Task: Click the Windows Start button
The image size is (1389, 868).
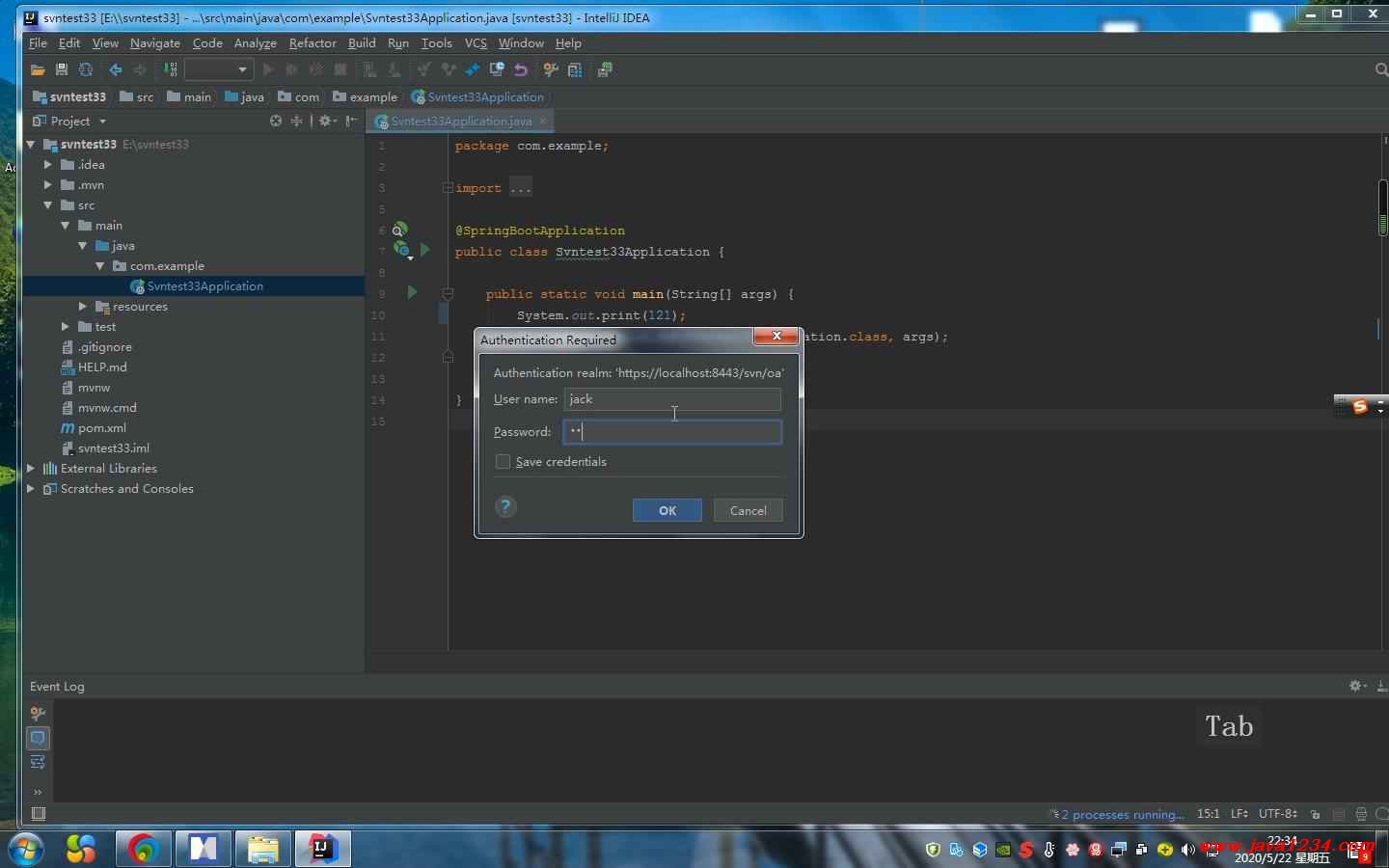Action: 26,849
